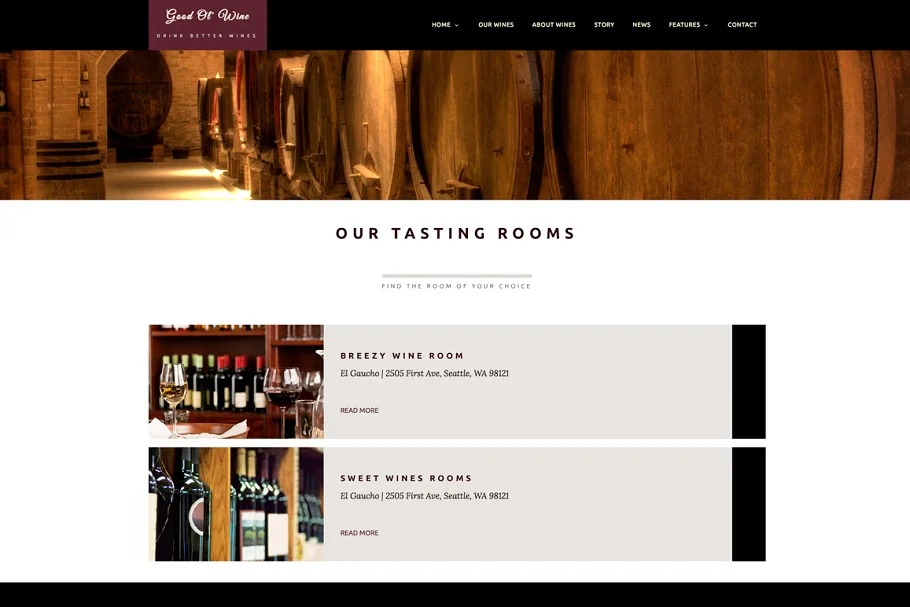Open the About Wines menu item
The height and width of the screenshot is (607, 910).
[554, 24]
